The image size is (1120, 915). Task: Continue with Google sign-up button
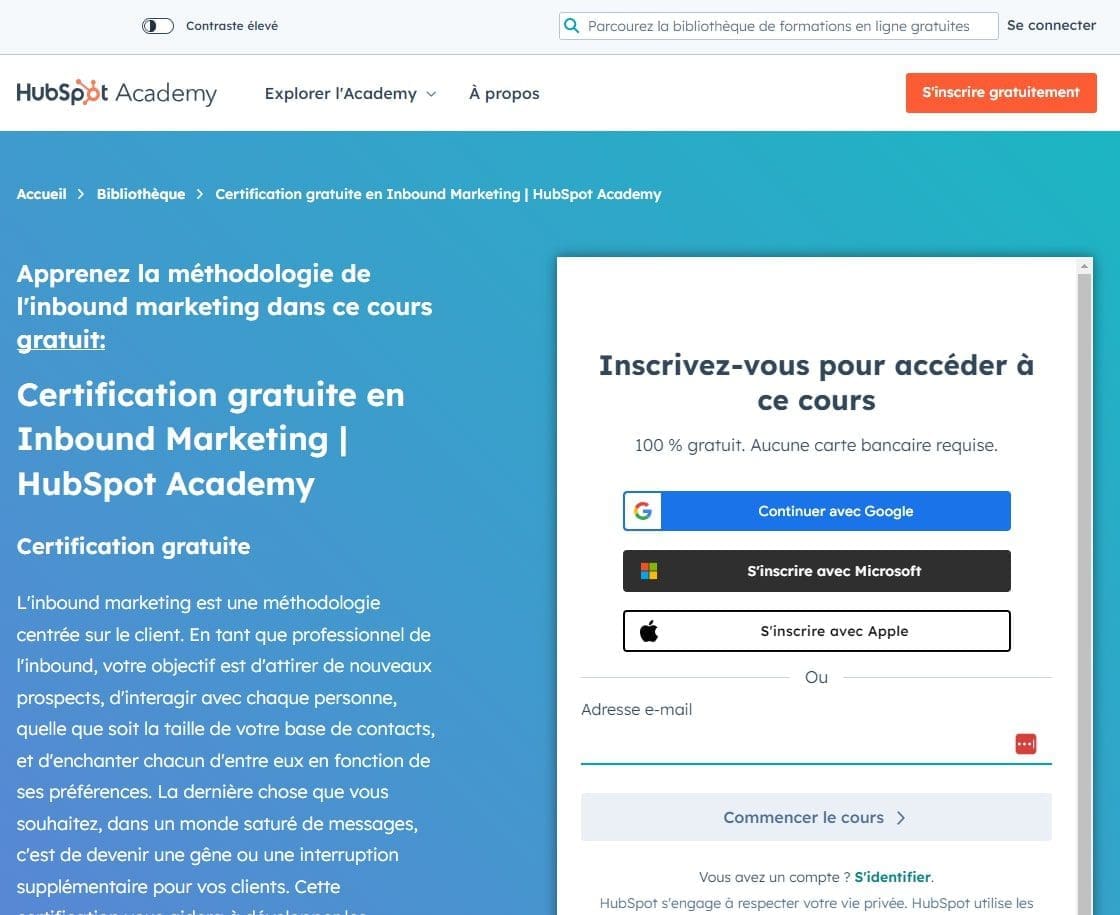tap(816, 511)
